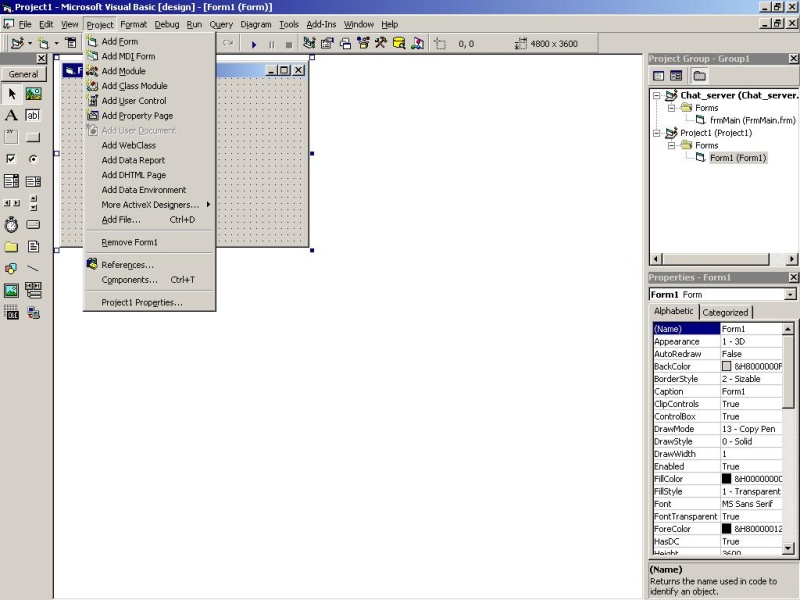This screenshot has width=800, height=600.
Task: Select frmMain (FrmMain.frm) in the project tree
Action: pos(753,120)
